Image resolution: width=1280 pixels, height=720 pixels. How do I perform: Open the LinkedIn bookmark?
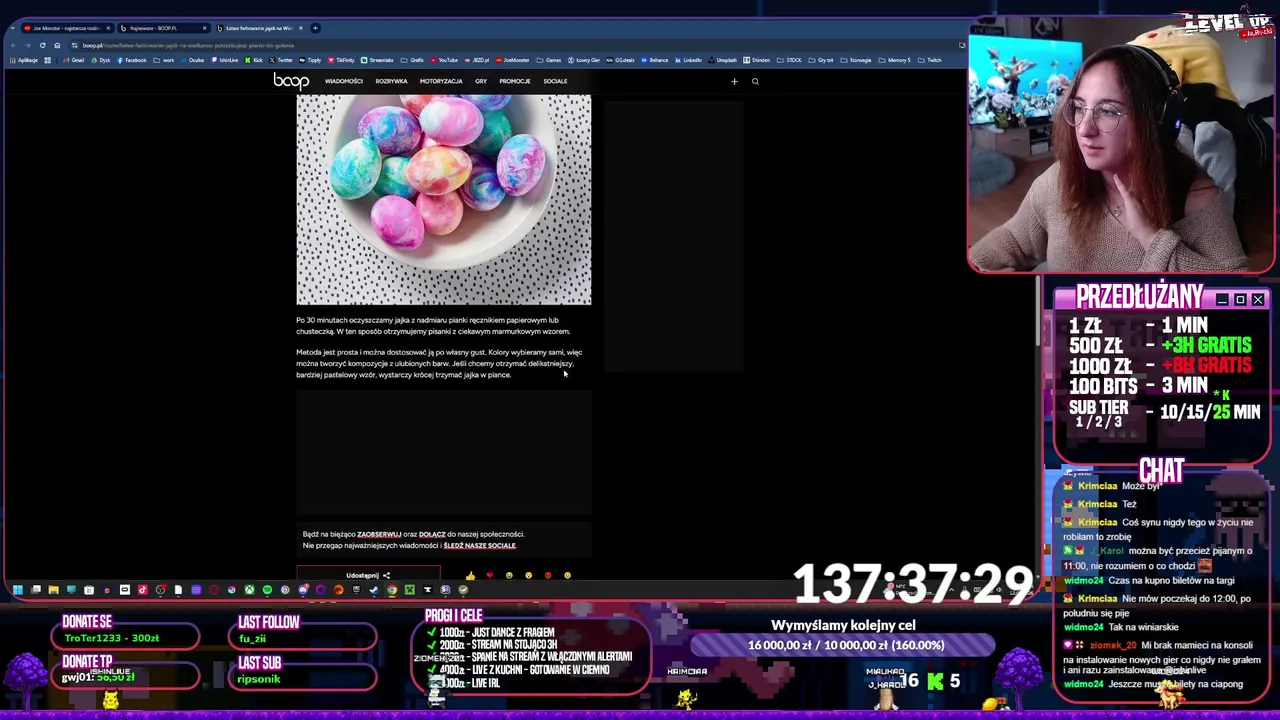[x=688, y=60]
